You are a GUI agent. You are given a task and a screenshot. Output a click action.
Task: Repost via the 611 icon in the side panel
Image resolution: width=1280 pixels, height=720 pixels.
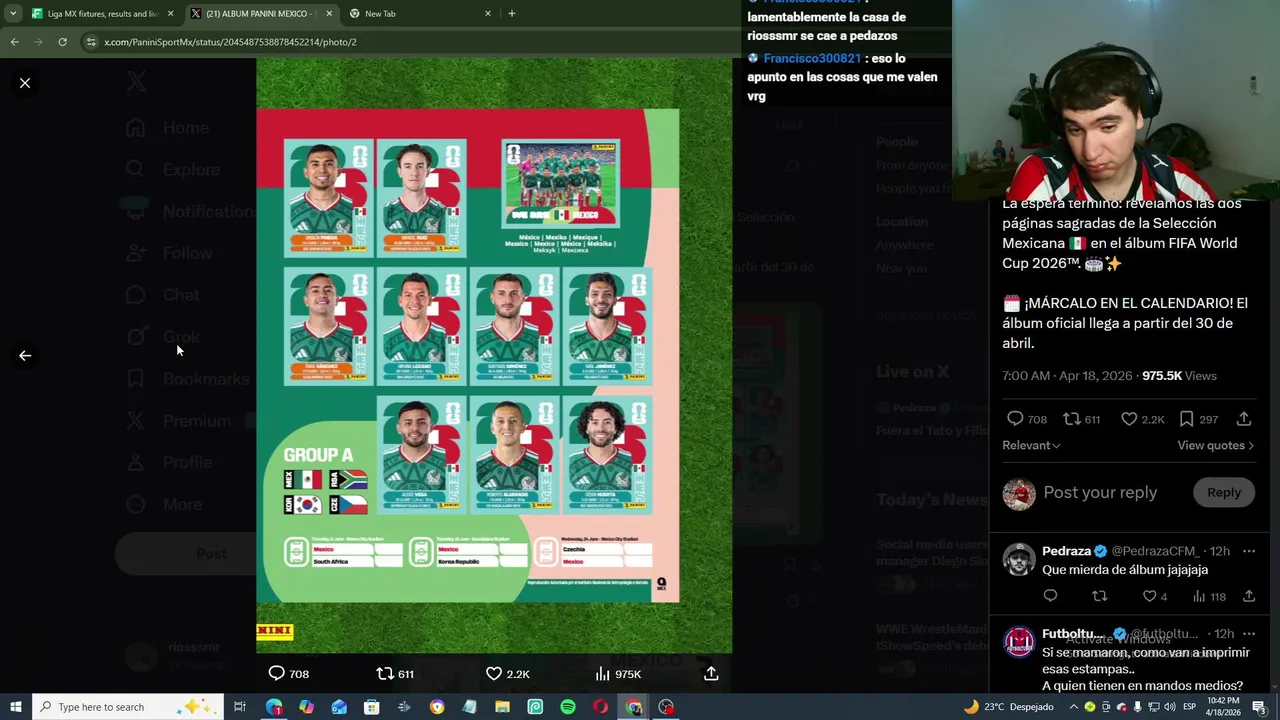[x=1081, y=419]
